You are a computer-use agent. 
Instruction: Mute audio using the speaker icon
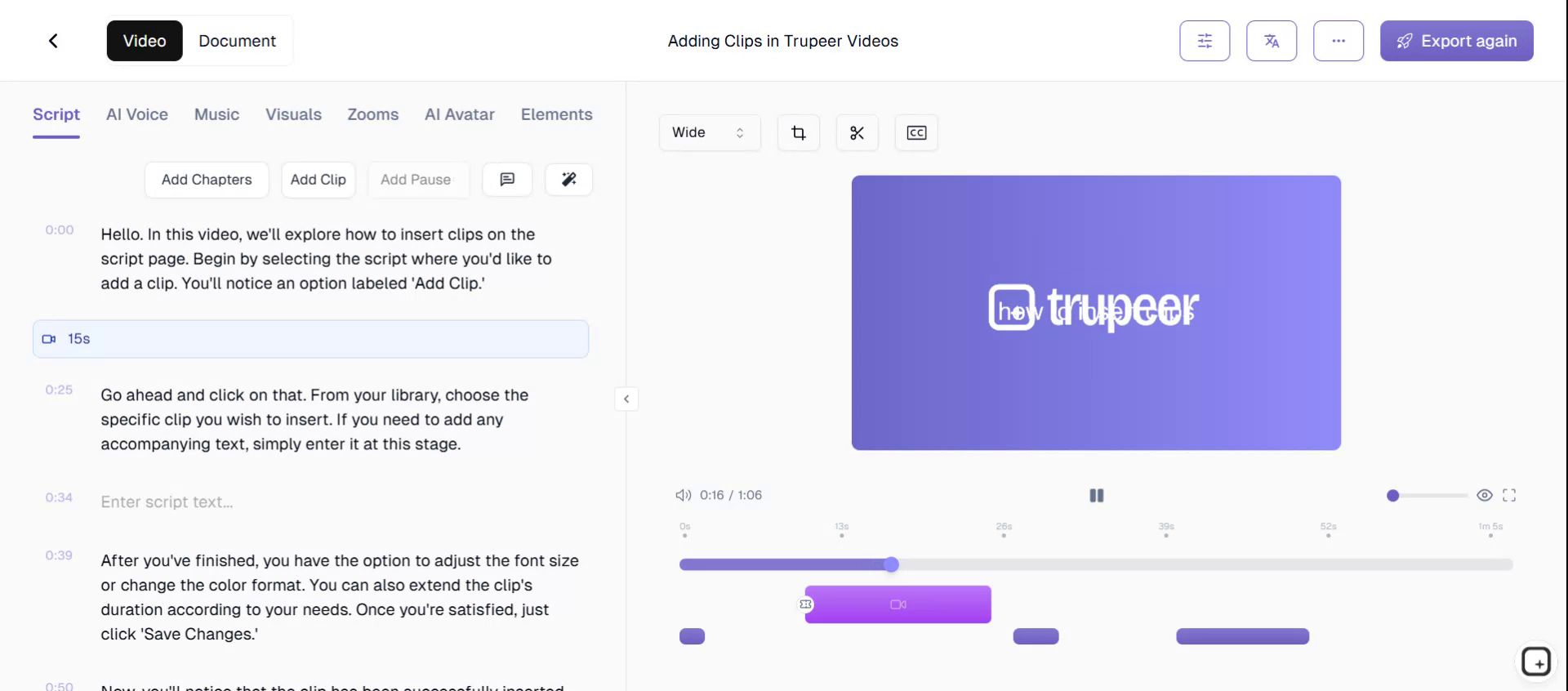coord(684,495)
